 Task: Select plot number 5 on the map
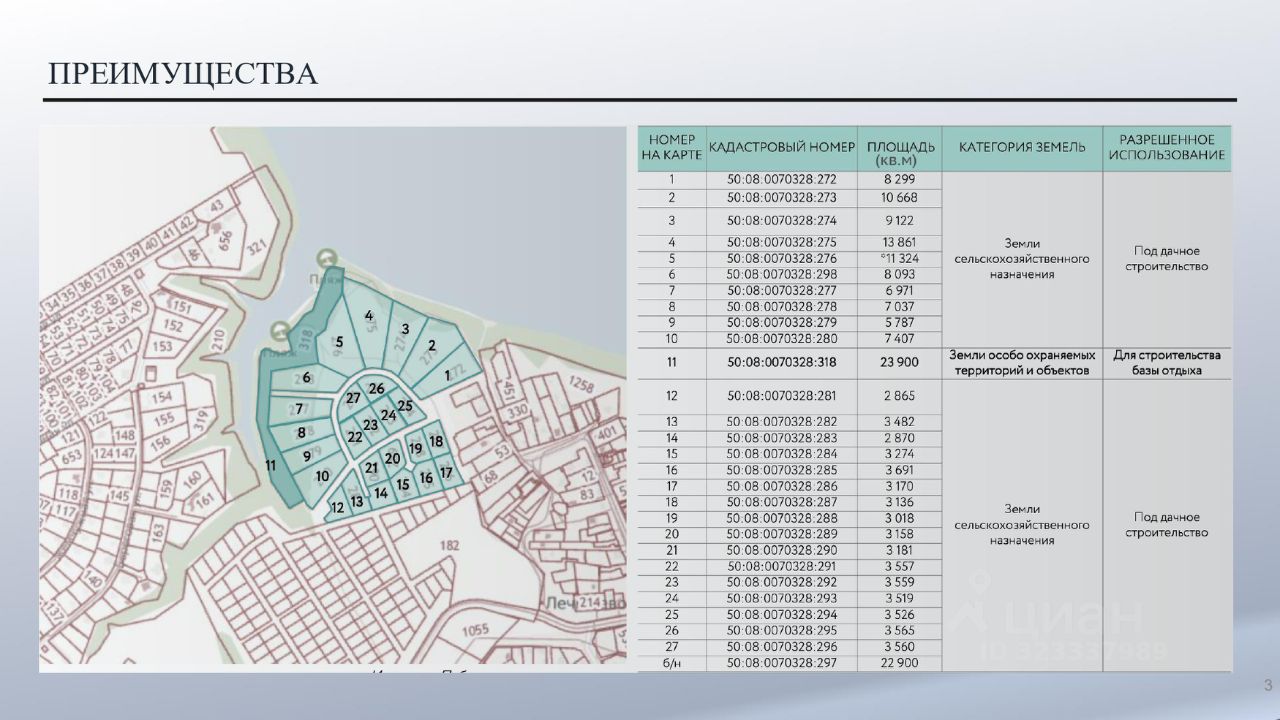tap(339, 342)
